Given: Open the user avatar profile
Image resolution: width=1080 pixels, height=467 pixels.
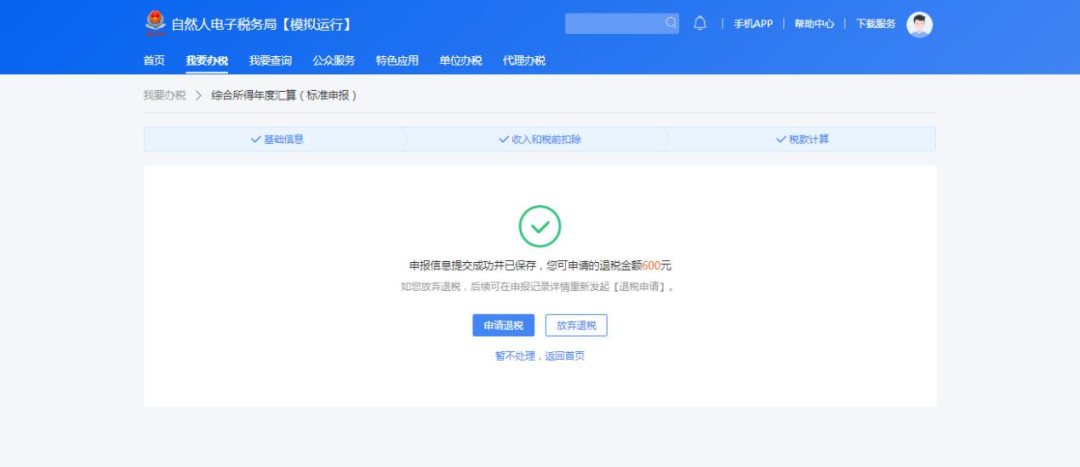Looking at the screenshot, I should click(x=920, y=24).
